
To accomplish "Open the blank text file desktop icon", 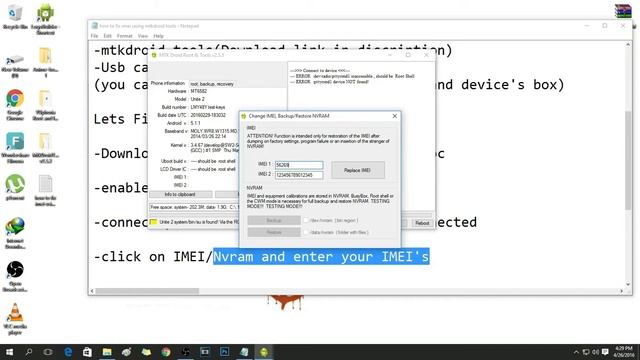I will click(45, 190).
